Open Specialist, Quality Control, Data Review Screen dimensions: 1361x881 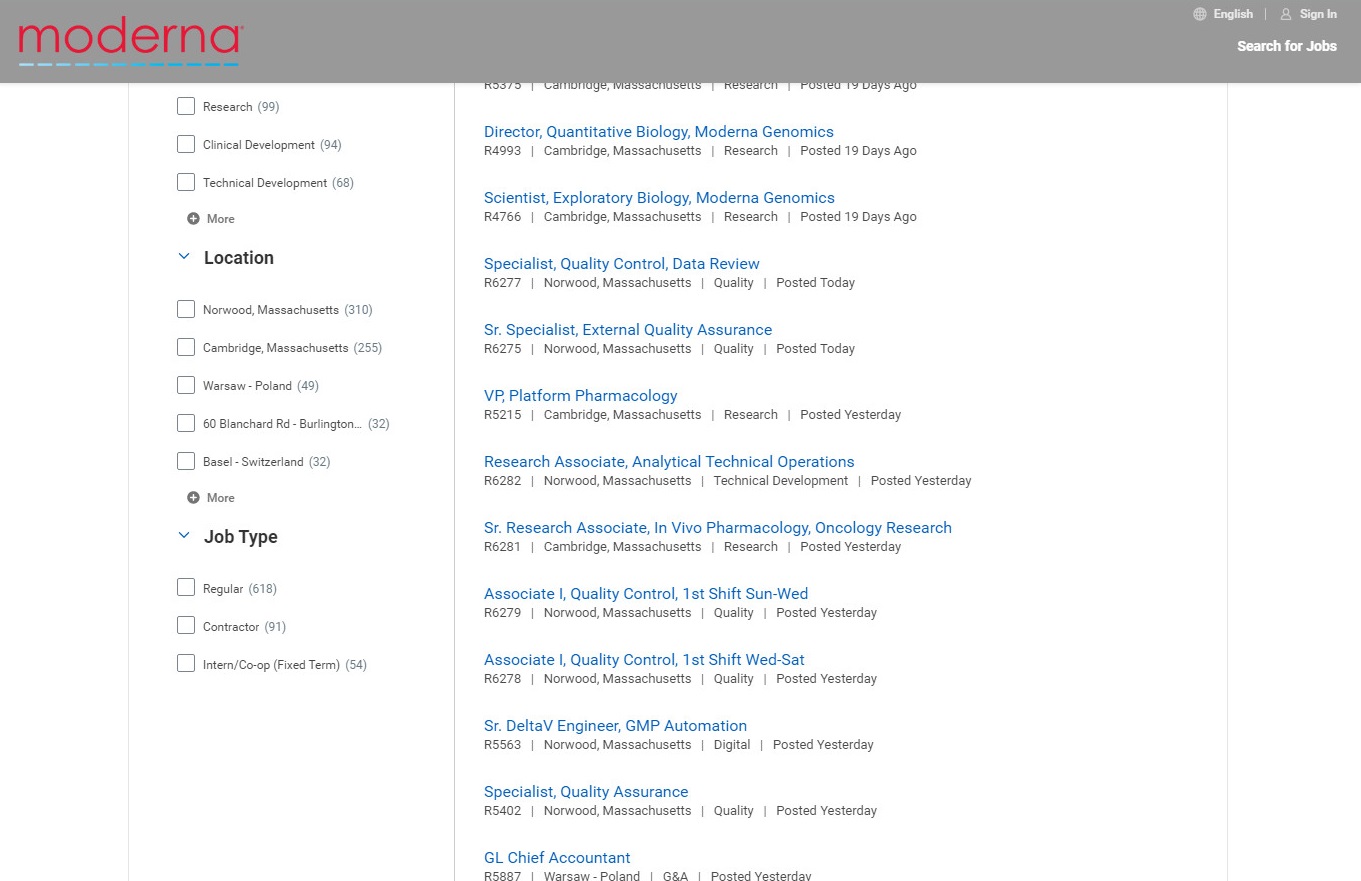[621, 264]
